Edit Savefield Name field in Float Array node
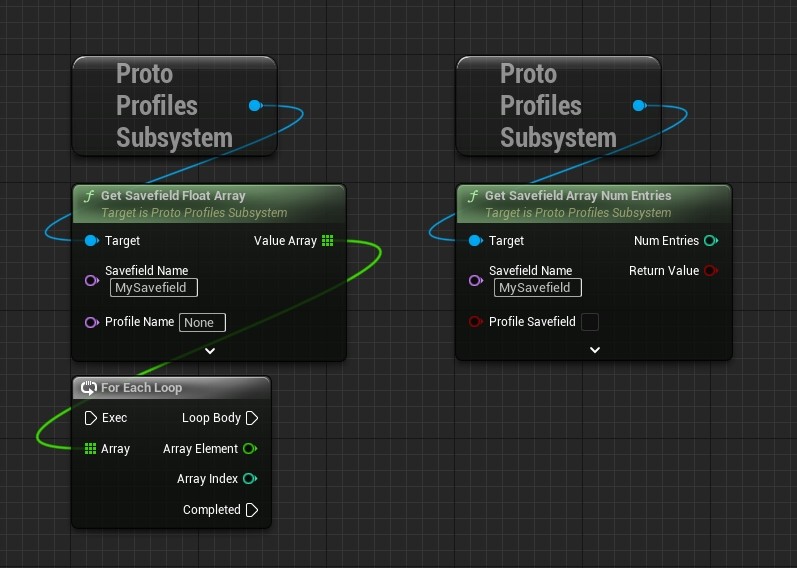The height and width of the screenshot is (568, 797). [x=154, y=288]
